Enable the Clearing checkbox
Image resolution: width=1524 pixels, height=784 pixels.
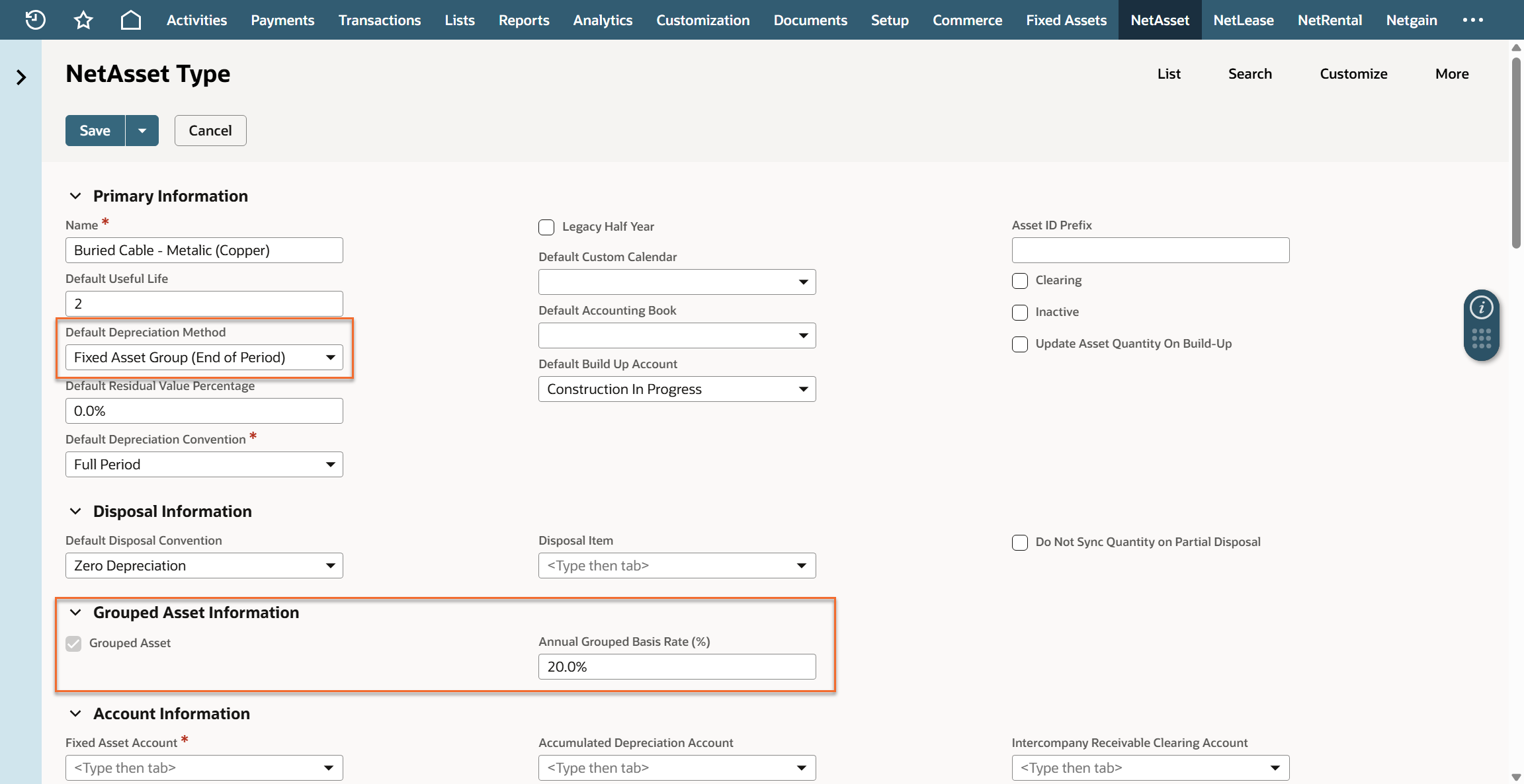[1020, 281]
